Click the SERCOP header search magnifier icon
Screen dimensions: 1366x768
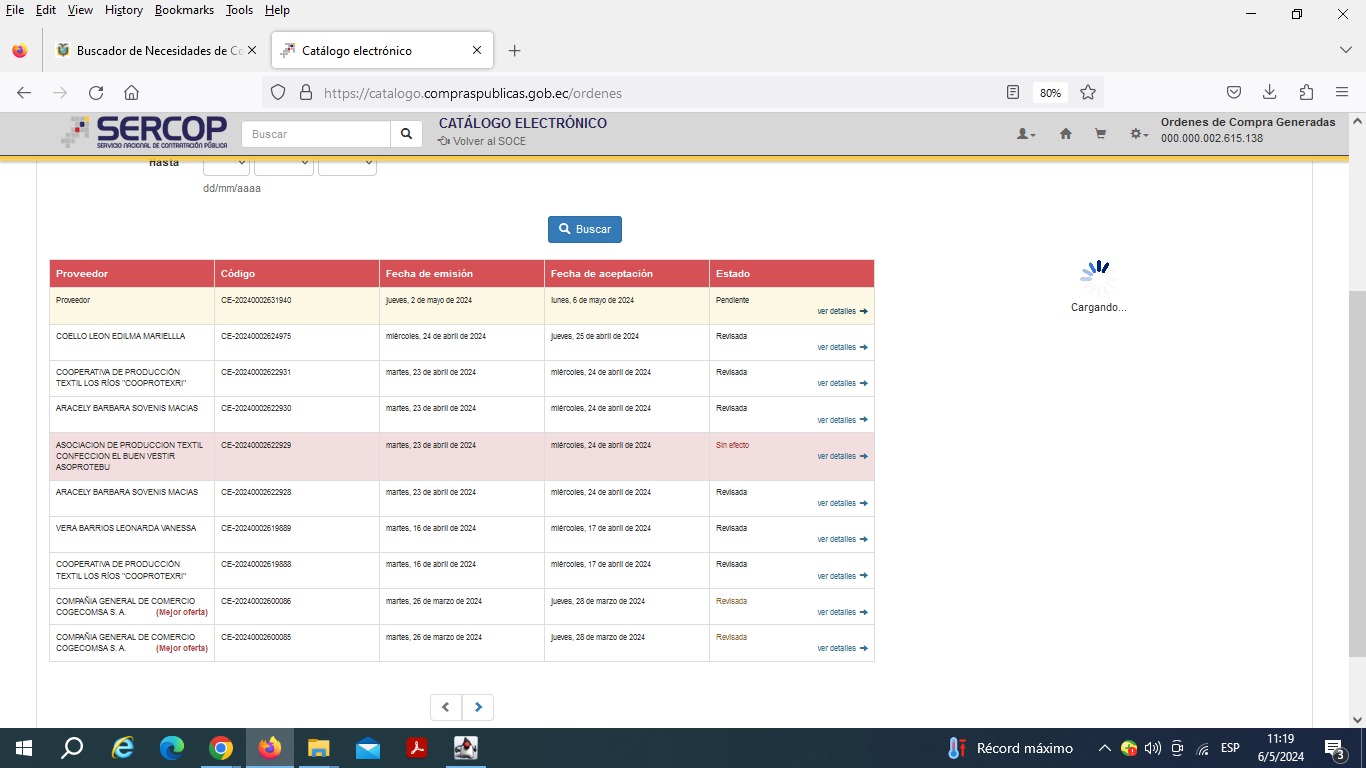click(x=406, y=134)
